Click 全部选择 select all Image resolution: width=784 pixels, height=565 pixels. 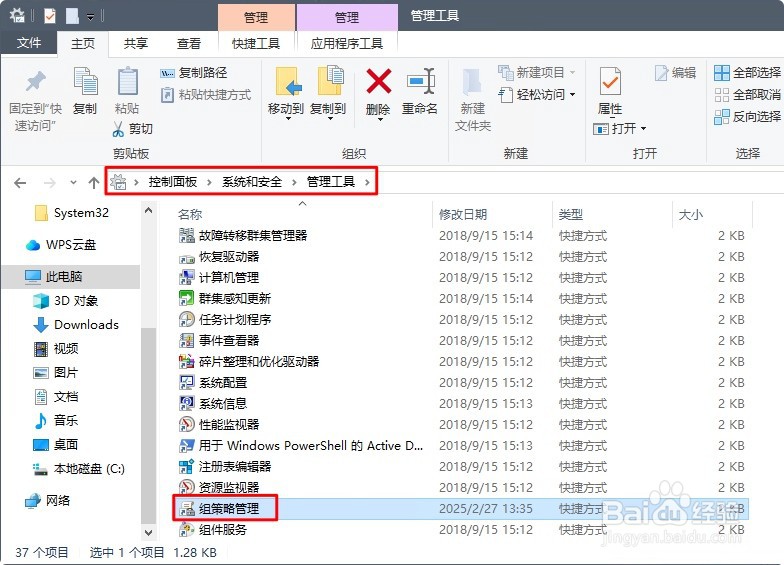748,73
